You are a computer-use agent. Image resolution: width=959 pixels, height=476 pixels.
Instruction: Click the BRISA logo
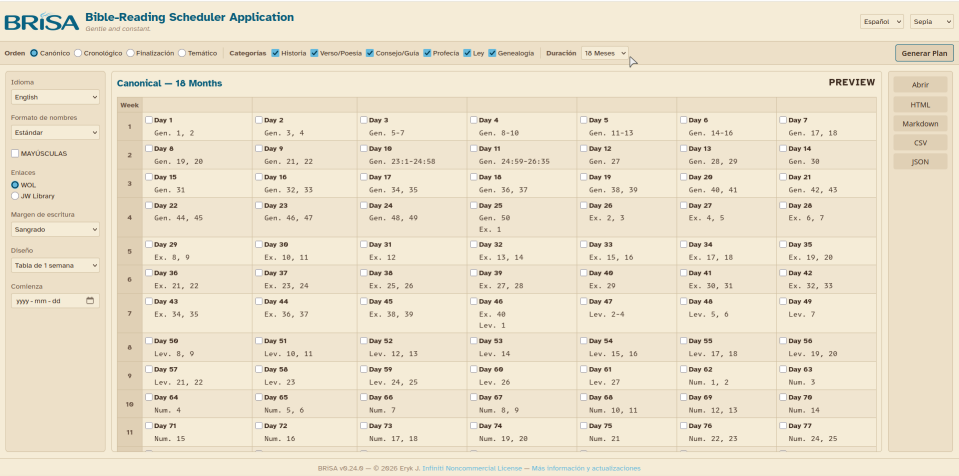click(x=42, y=22)
